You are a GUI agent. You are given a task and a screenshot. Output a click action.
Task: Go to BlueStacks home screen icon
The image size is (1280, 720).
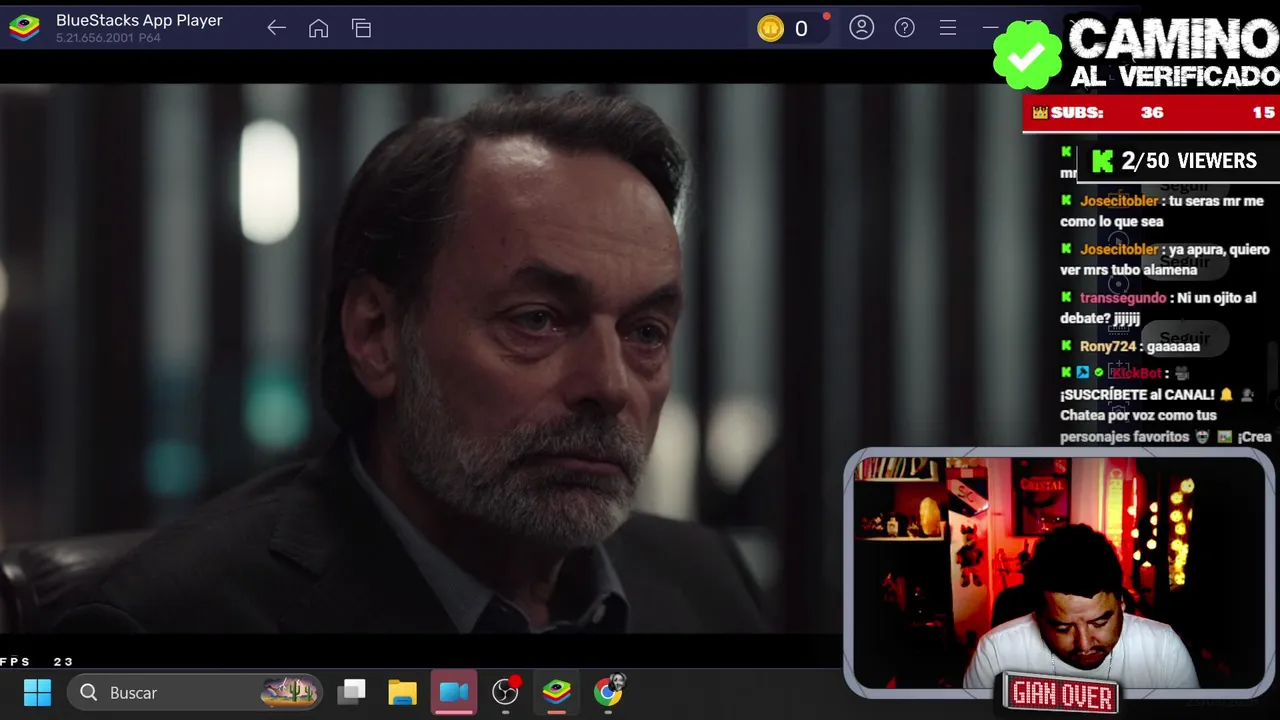click(x=318, y=28)
